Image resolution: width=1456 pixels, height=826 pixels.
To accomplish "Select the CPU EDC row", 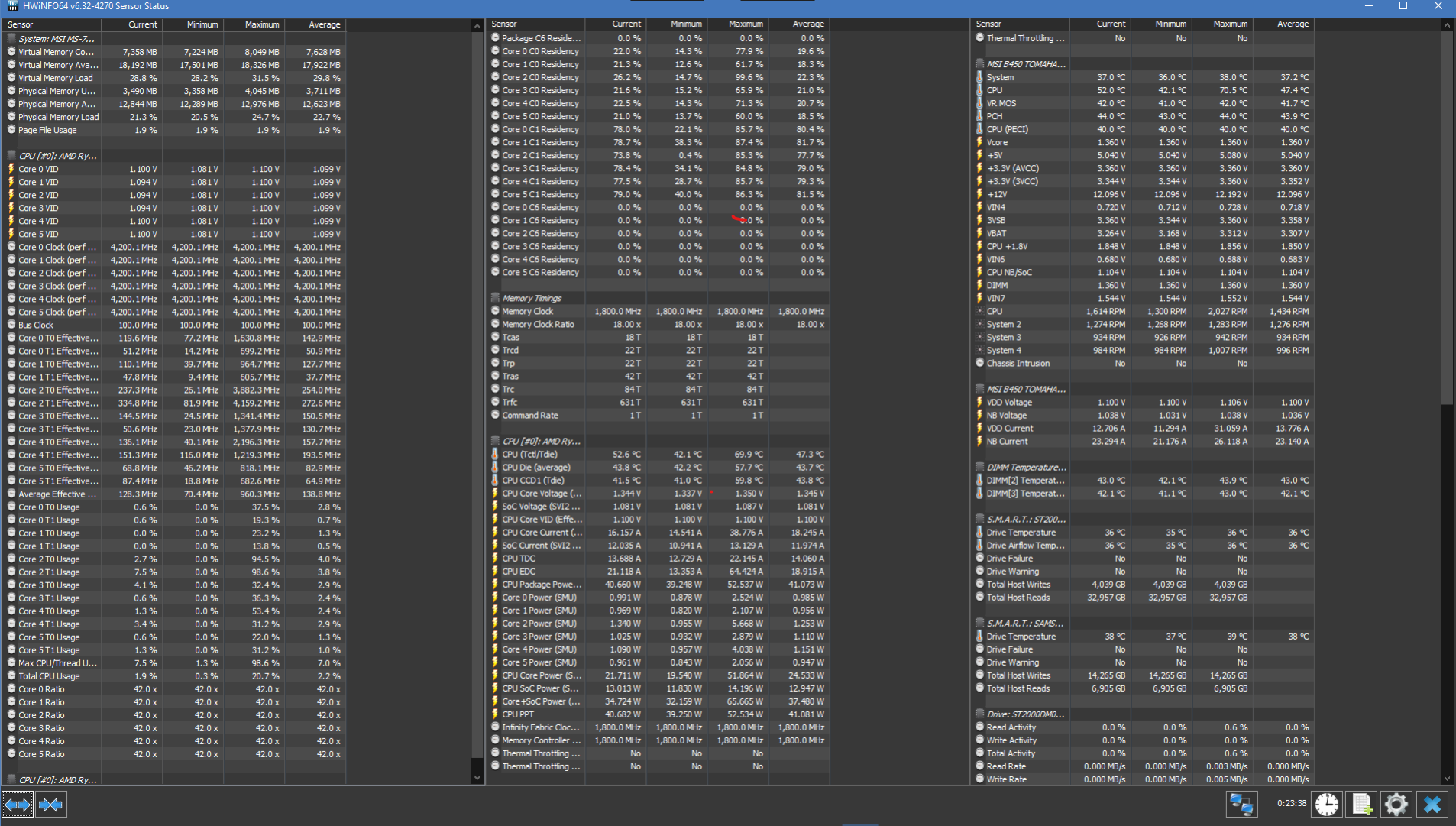I will (658, 572).
